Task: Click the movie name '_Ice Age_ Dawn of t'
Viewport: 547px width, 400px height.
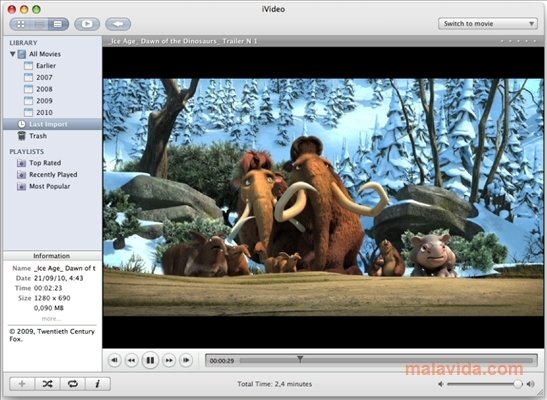Action: click(x=65, y=268)
